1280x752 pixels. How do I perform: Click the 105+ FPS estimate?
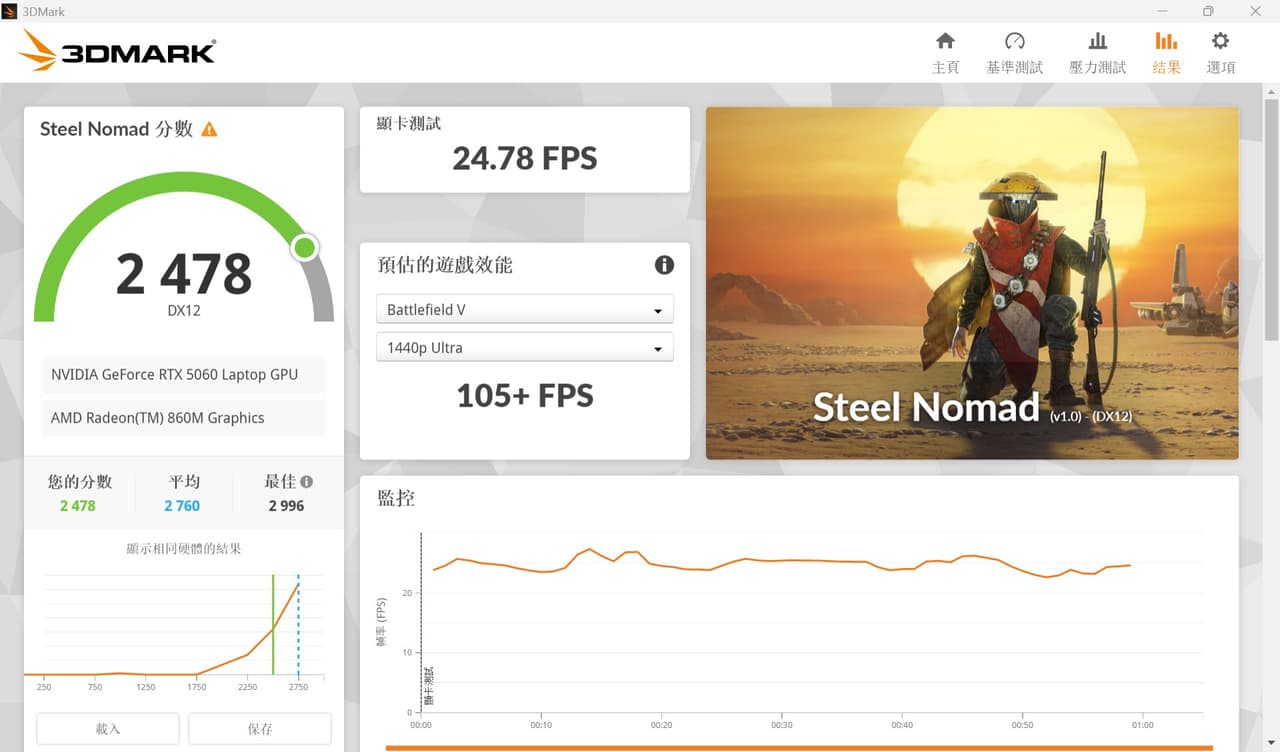525,396
